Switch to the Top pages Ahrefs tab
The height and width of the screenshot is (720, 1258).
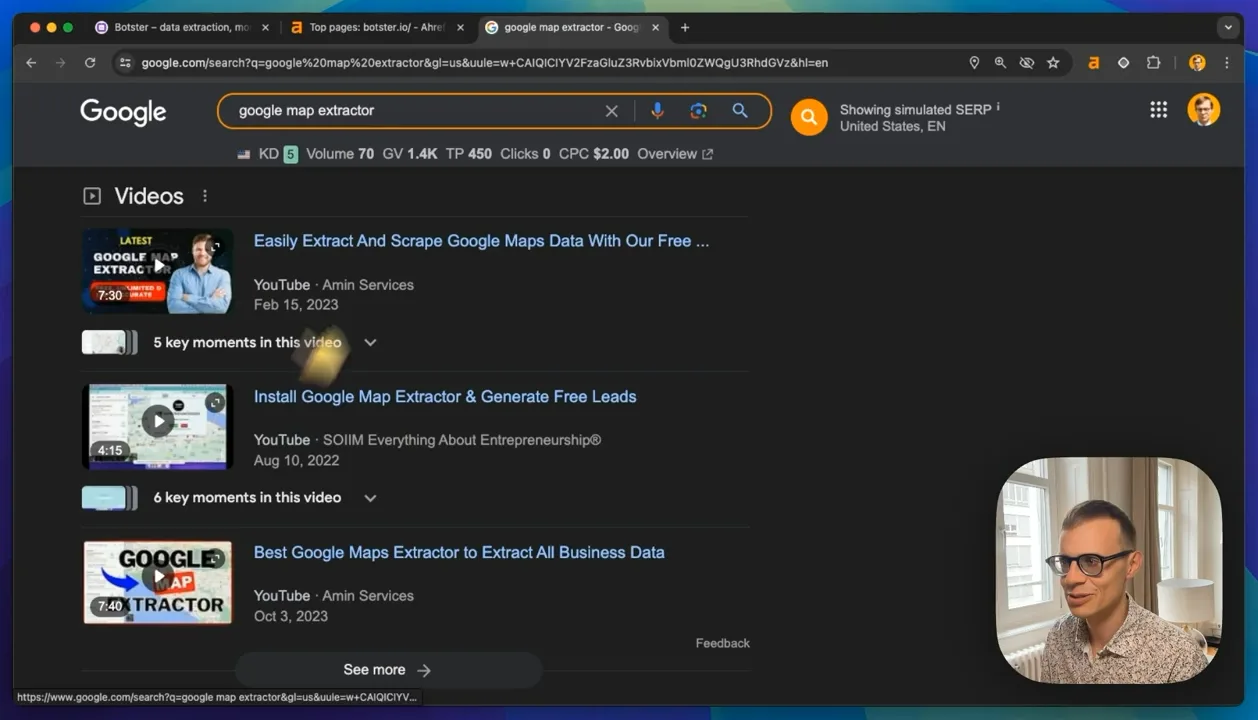tap(378, 28)
